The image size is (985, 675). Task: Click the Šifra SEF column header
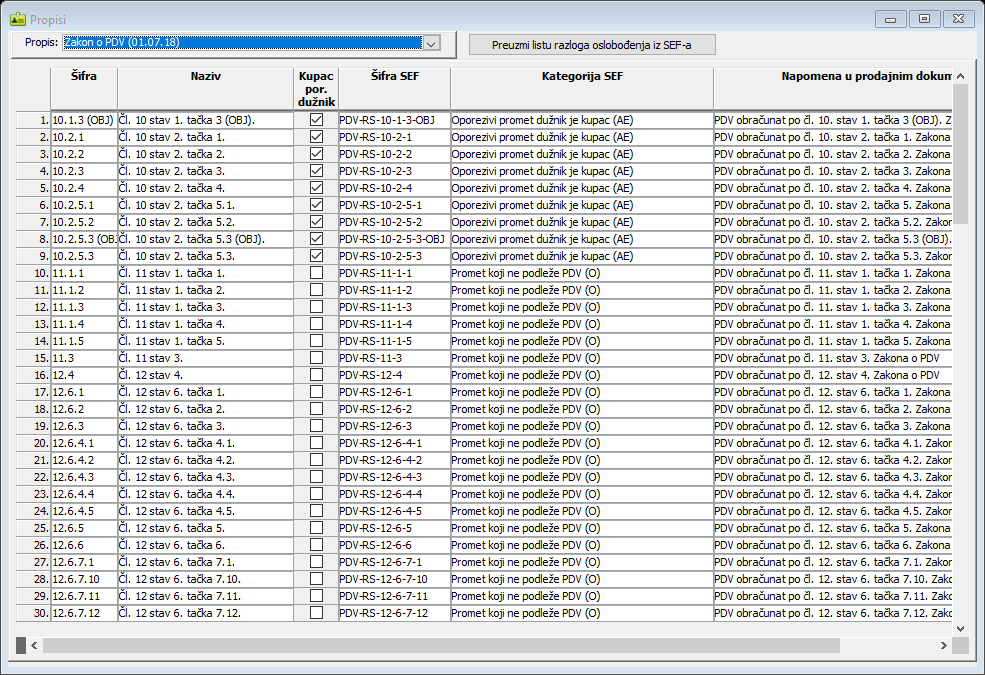coord(395,89)
